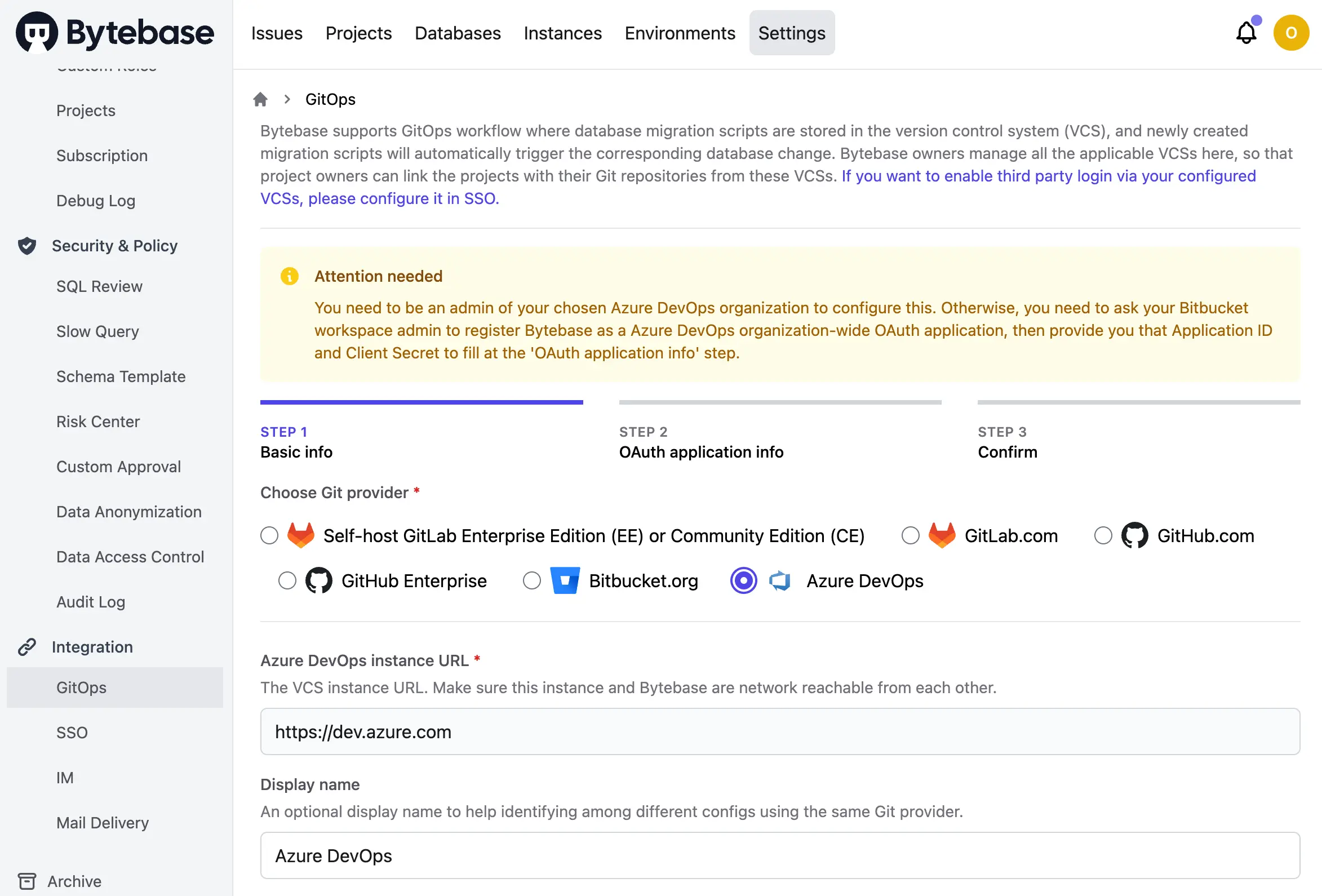Open the Instances tab
The image size is (1322, 896).
562,33
